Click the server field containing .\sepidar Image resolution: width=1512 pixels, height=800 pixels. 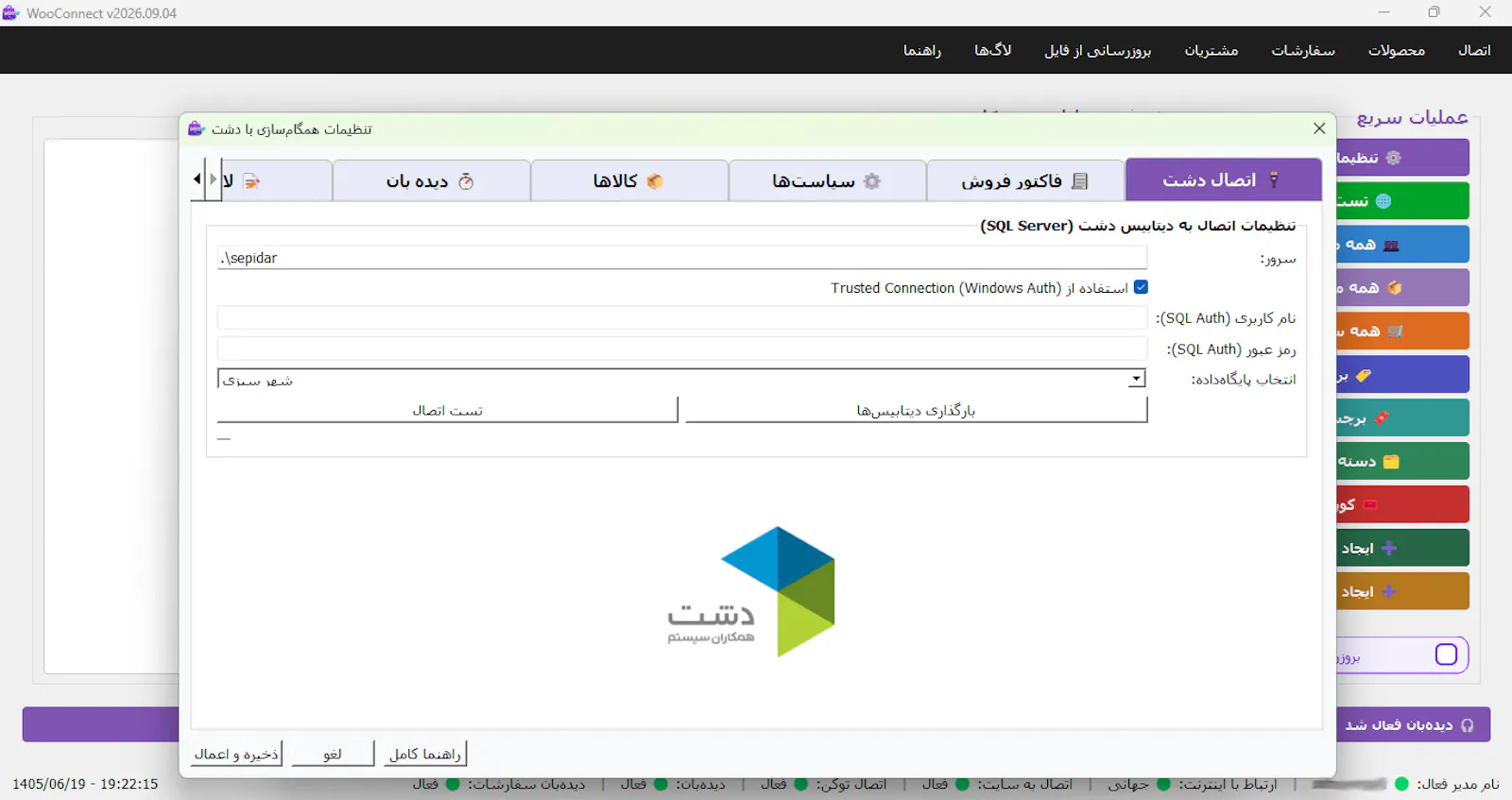click(682, 258)
